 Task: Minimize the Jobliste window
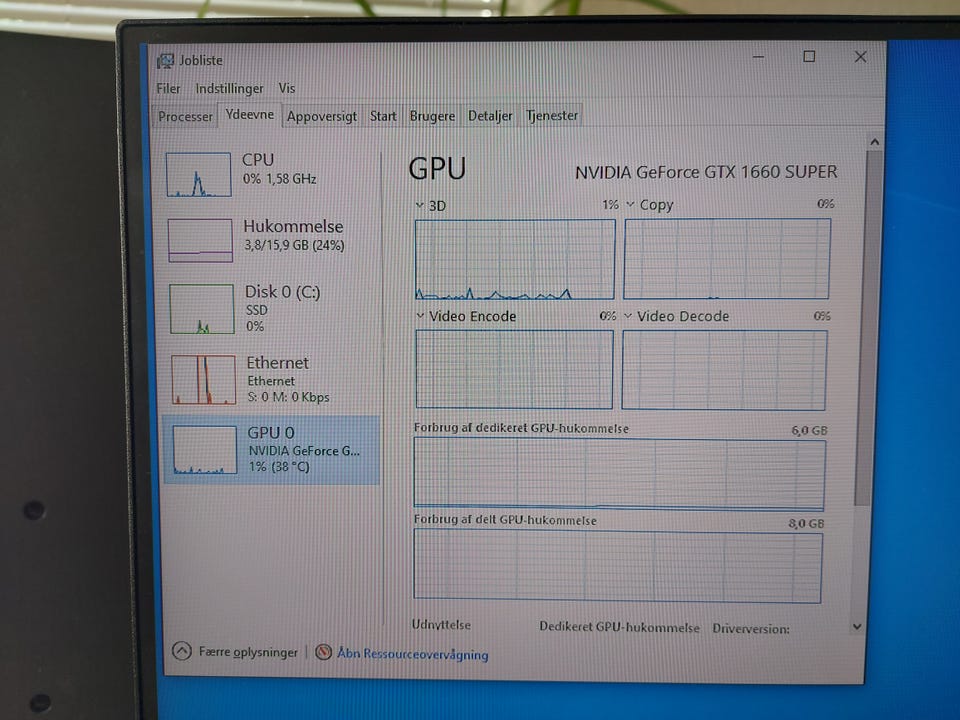[x=759, y=57]
